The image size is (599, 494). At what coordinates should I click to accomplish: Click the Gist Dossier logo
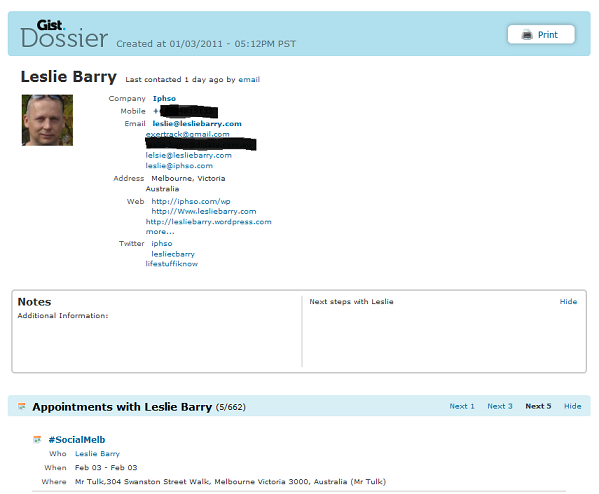click(x=64, y=34)
